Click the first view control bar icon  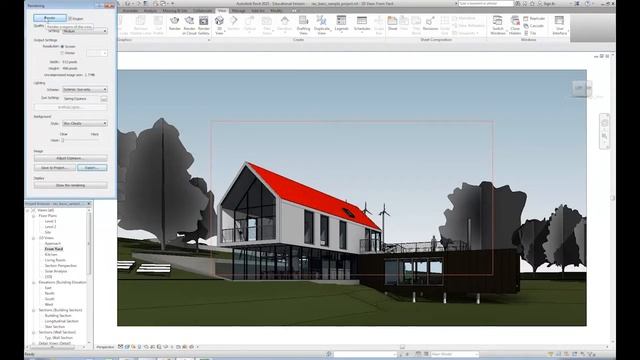tap(120, 347)
